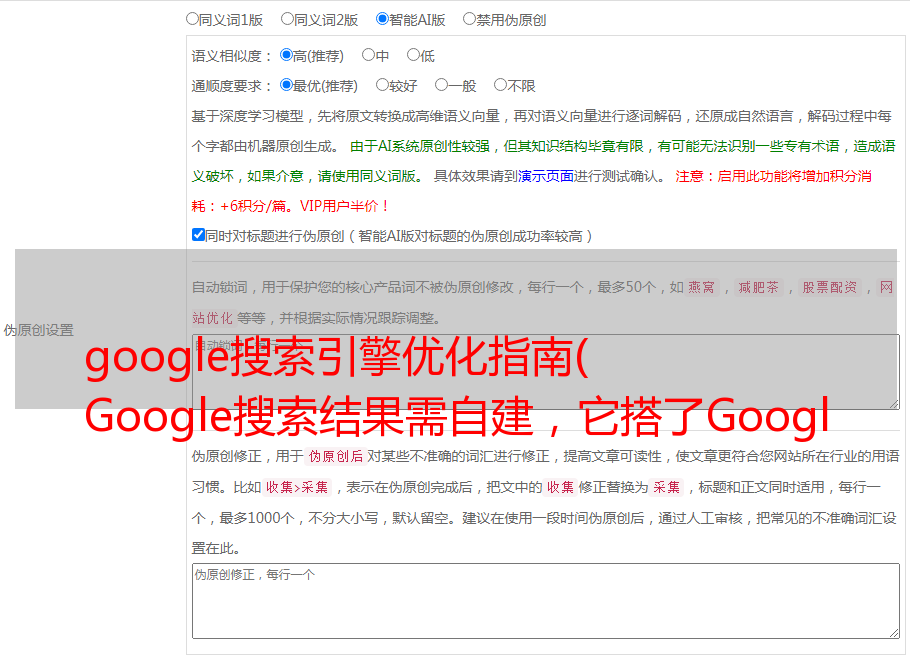
Task: Click the 伪原创修正 textarea
Action: point(546,601)
